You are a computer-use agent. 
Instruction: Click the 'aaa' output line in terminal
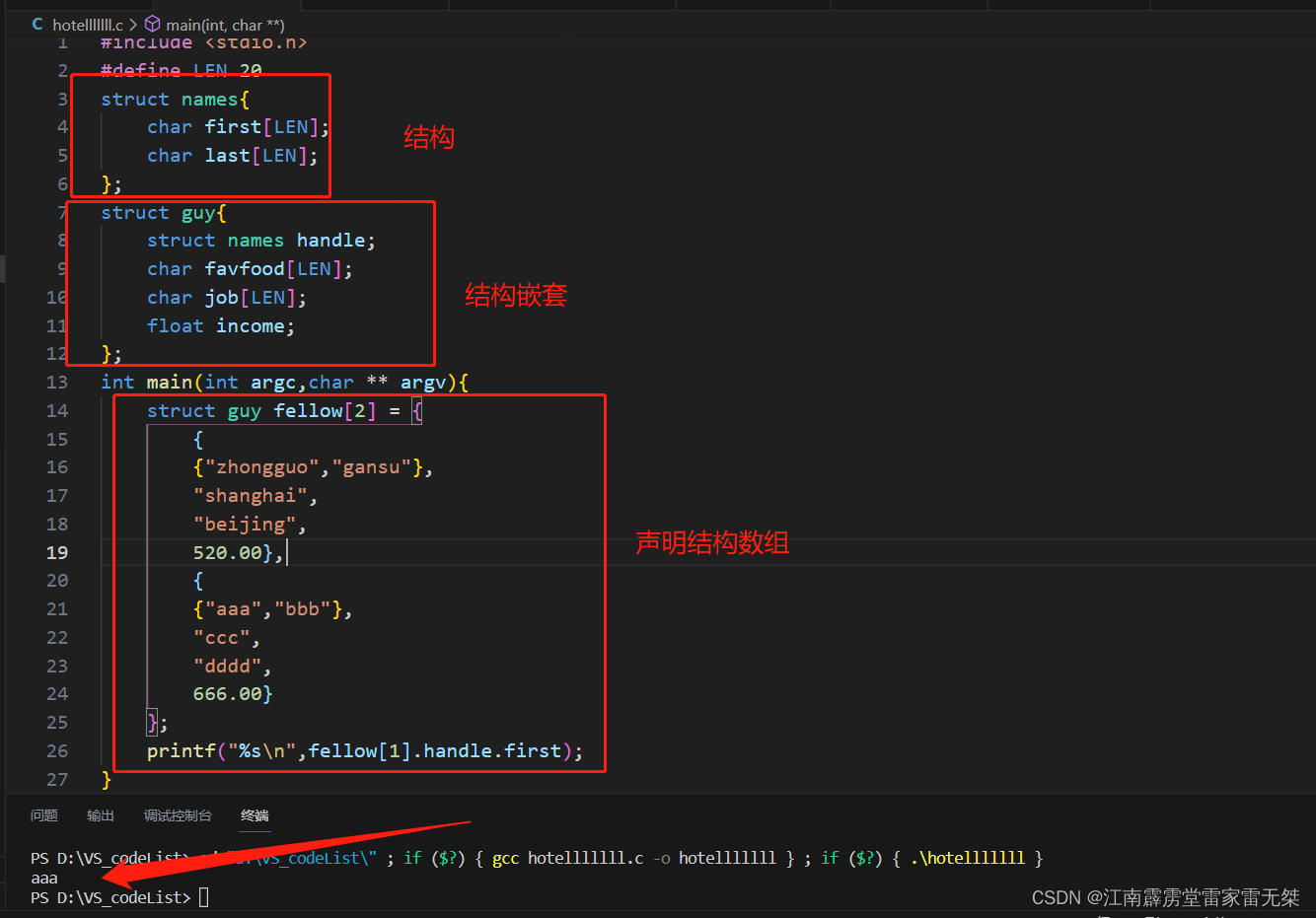point(44,878)
